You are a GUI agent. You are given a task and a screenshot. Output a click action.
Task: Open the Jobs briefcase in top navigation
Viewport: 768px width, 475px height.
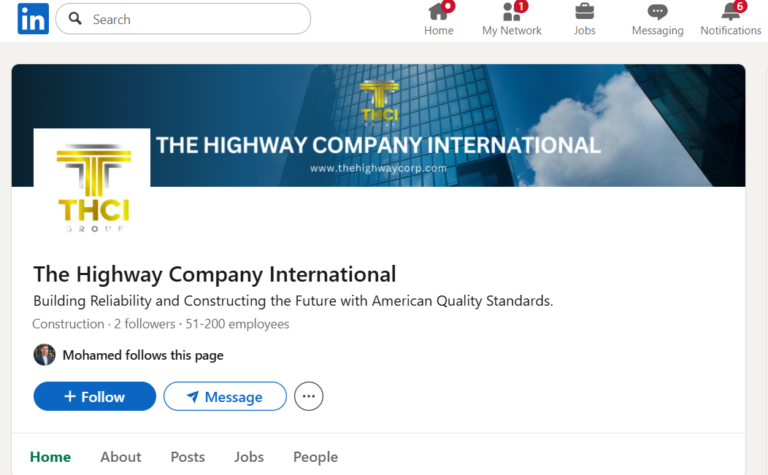(x=584, y=19)
